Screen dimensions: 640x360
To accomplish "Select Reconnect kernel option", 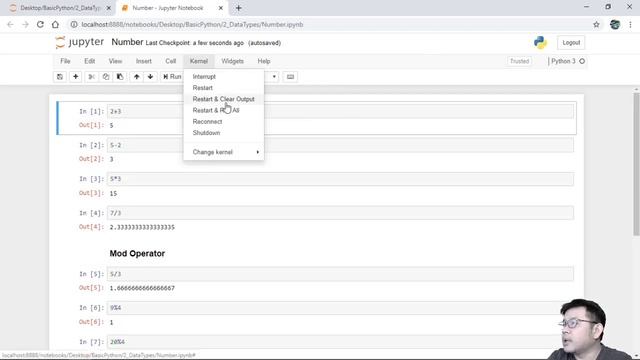I will (224, 122).
